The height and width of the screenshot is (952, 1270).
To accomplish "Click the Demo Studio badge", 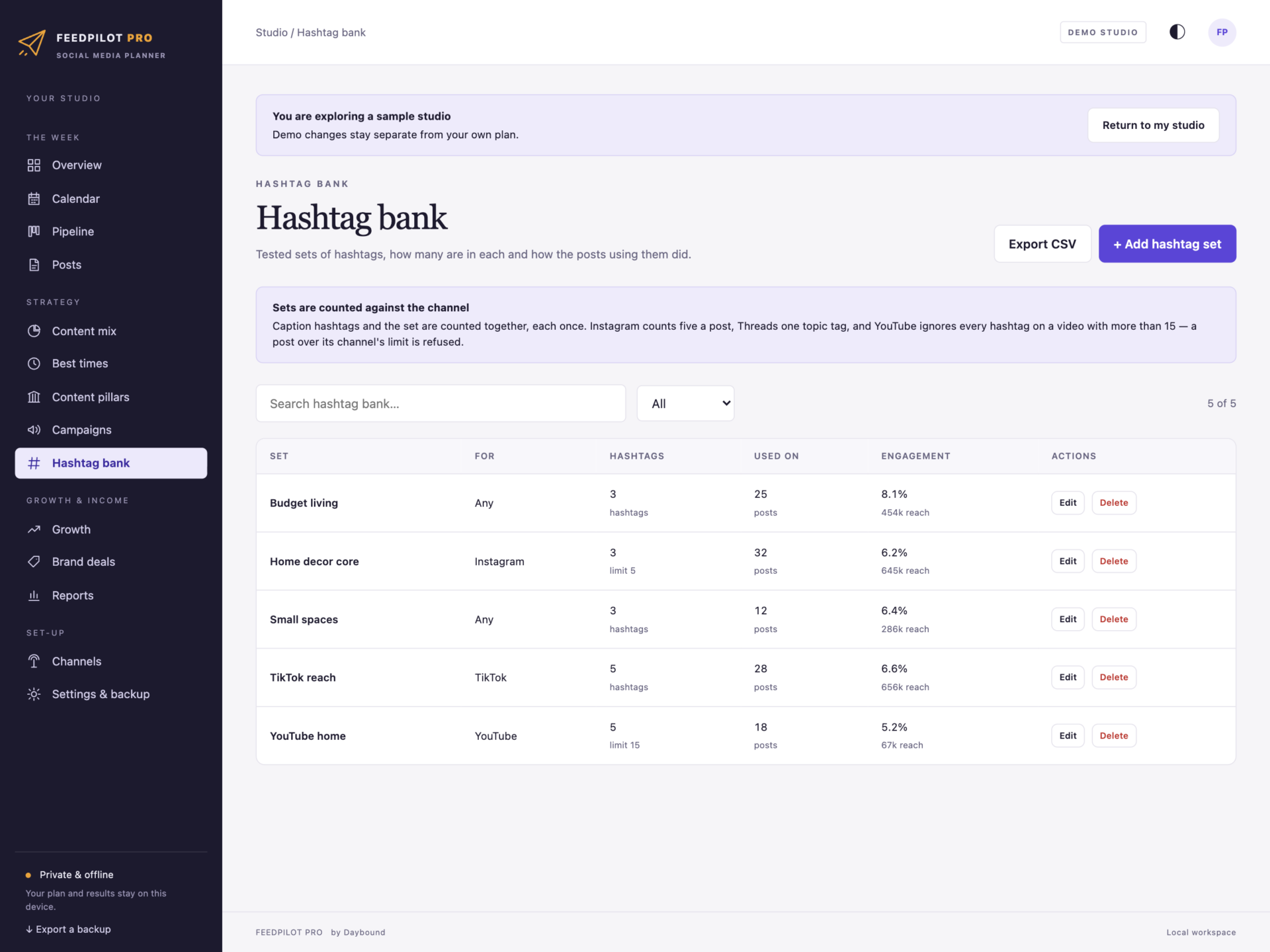I will click(x=1103, y=32).
